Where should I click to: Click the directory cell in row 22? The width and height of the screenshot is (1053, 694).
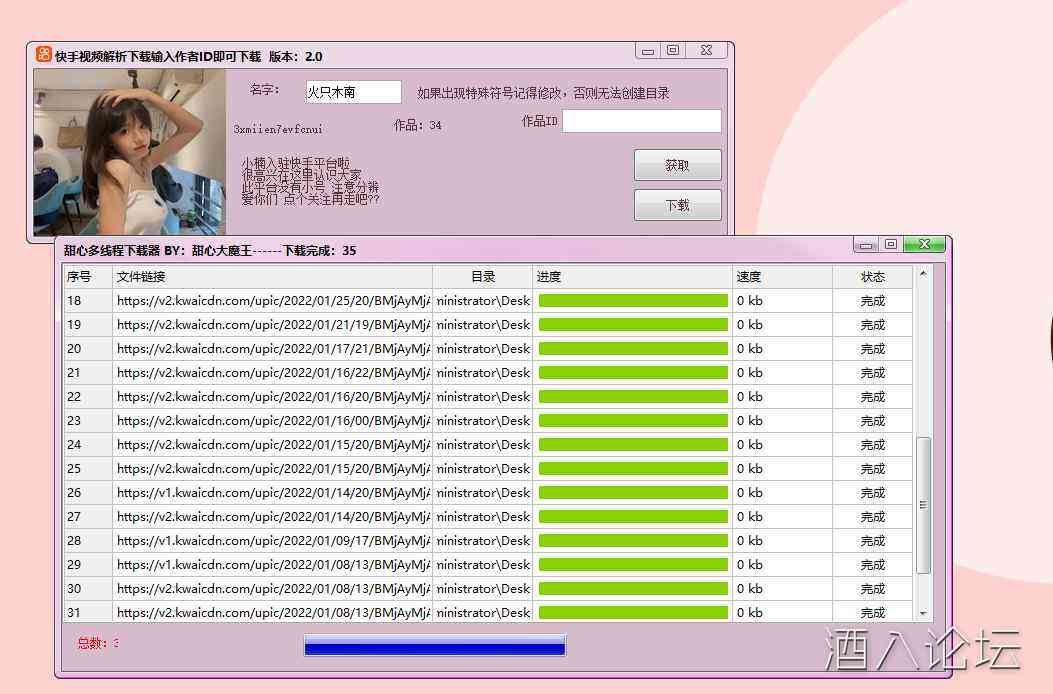483,397
